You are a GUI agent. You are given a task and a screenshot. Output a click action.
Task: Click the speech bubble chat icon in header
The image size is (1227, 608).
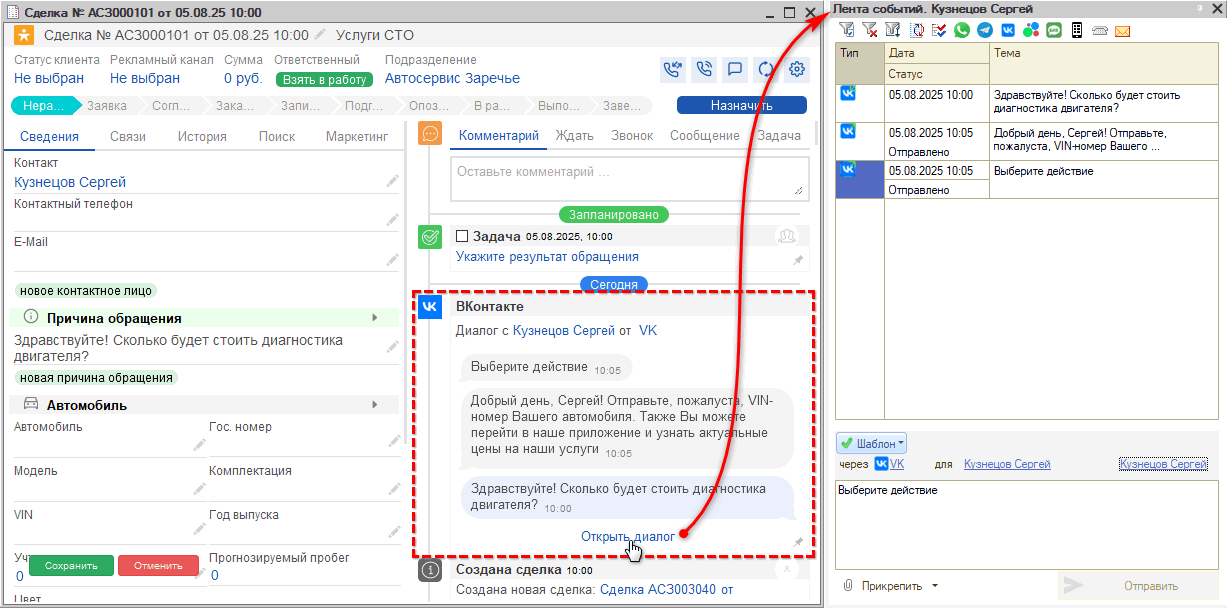click(x=734, y=70)
